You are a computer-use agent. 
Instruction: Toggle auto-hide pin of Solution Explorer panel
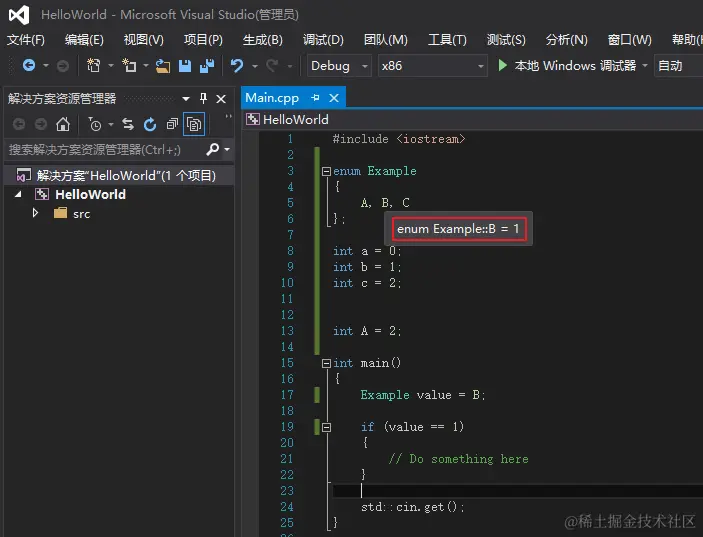[x=204, y=98]
